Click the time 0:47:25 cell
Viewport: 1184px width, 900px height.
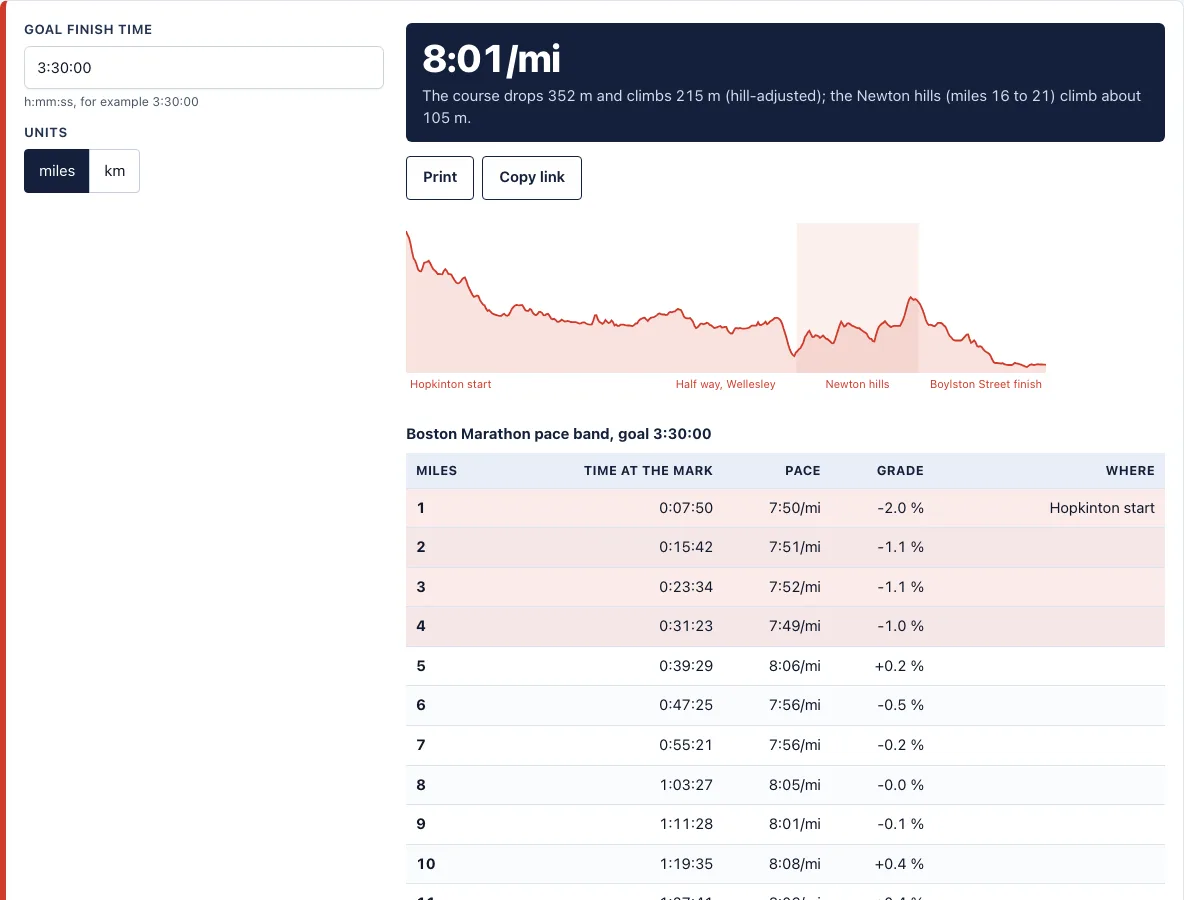coord(686,705)
